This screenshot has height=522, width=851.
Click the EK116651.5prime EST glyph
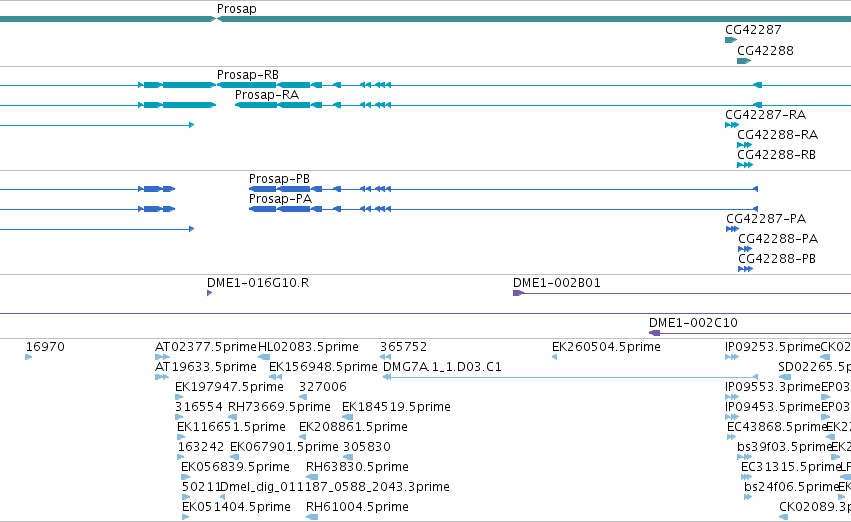(181, 437)
